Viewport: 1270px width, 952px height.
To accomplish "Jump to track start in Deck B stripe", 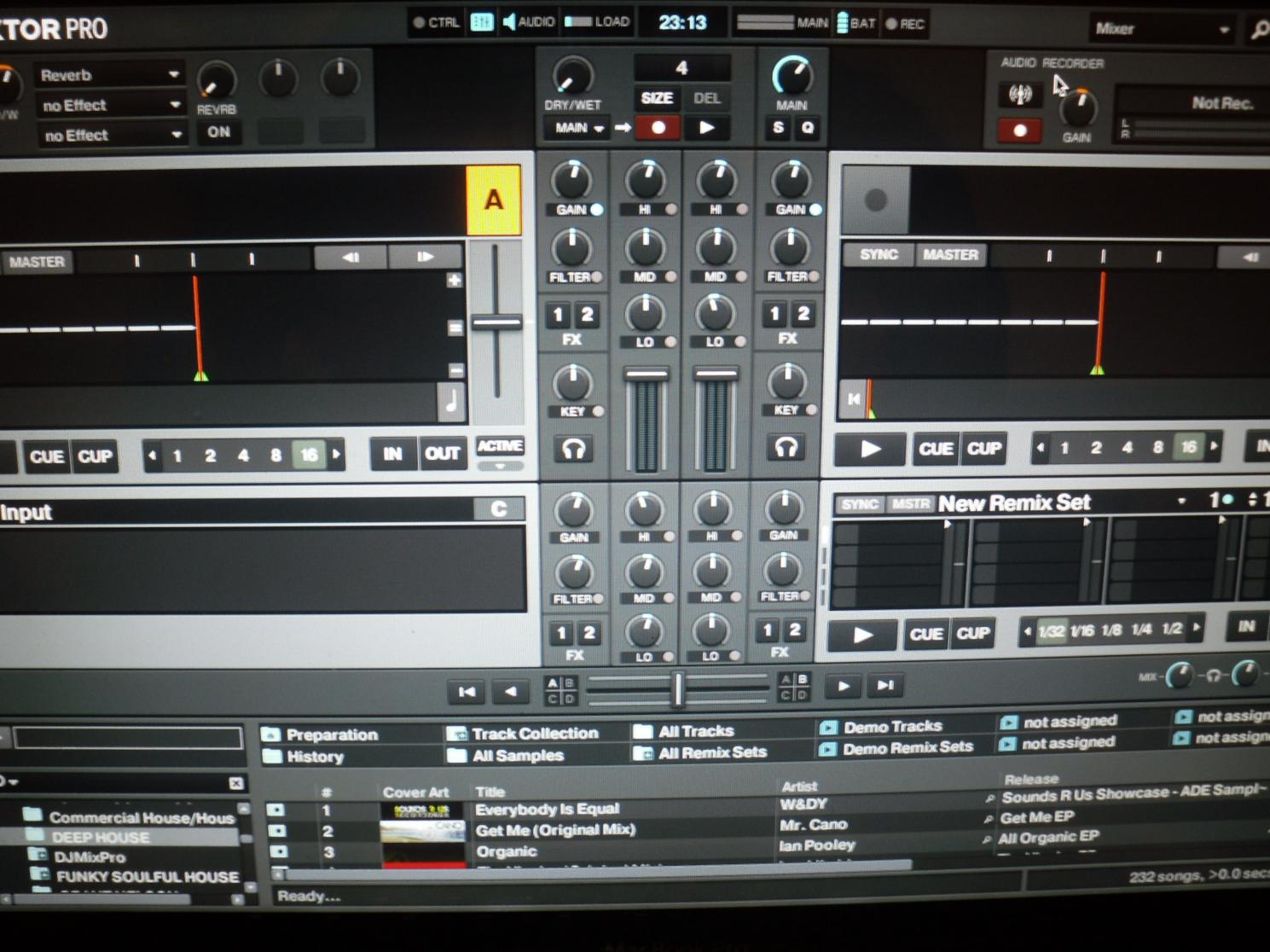I will click(x=853, y=398).
